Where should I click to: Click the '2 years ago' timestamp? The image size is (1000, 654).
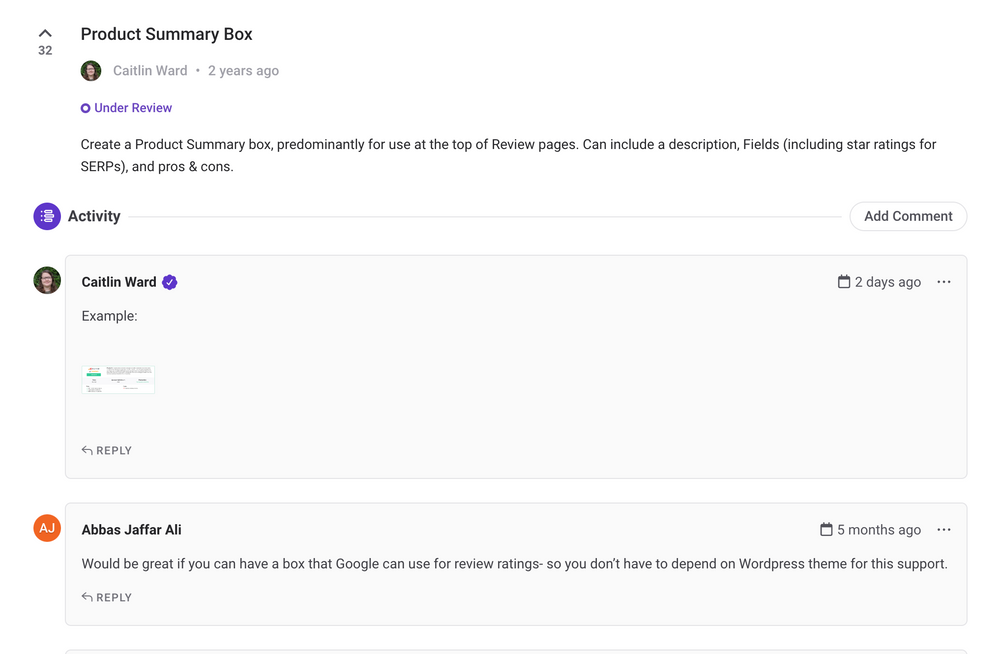point(243,70)
